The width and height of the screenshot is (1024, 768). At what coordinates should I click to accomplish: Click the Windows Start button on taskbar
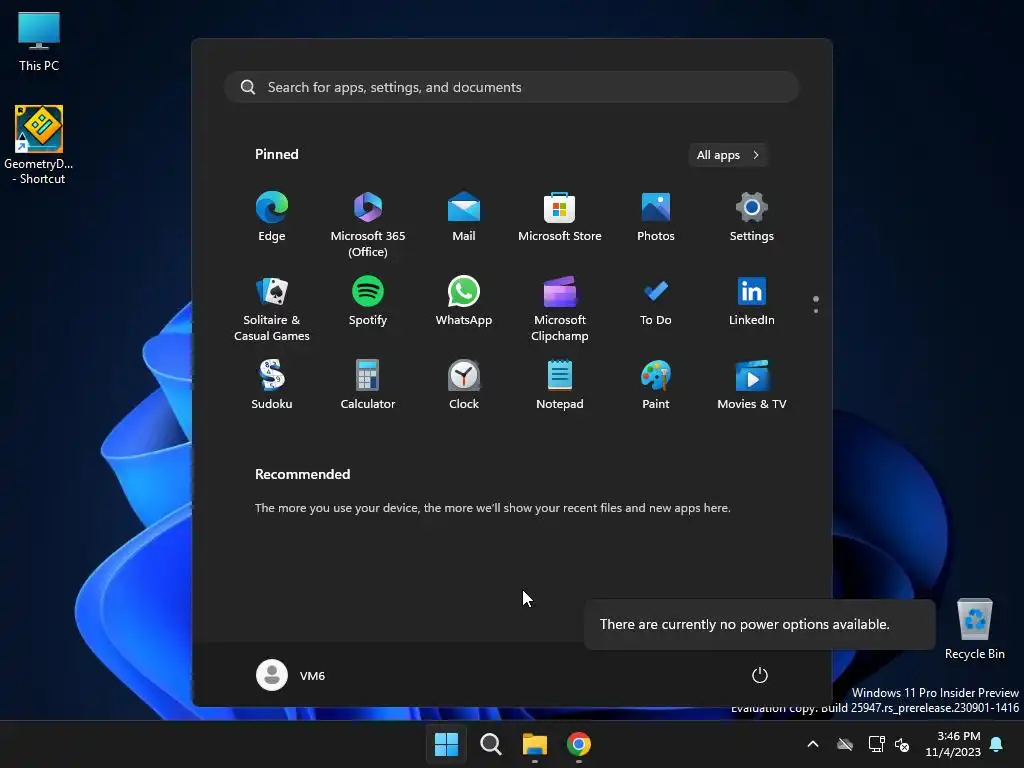point(447,744)
